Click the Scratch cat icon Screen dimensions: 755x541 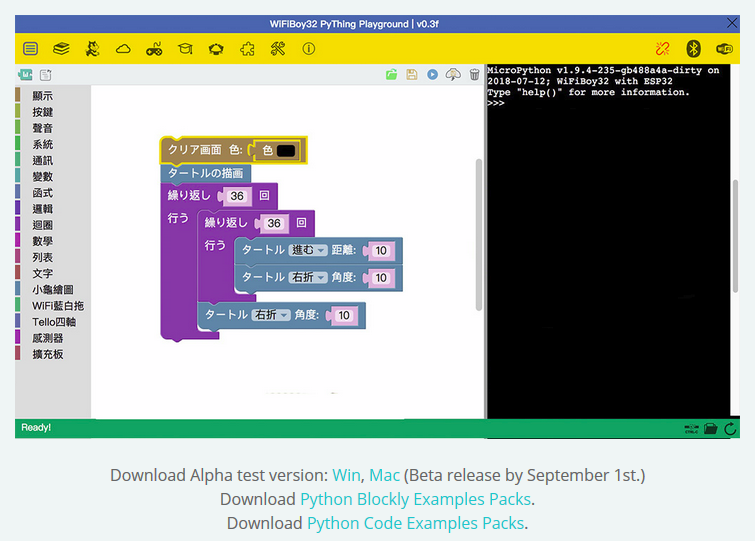pyautogui.click(x=92, y=49)
